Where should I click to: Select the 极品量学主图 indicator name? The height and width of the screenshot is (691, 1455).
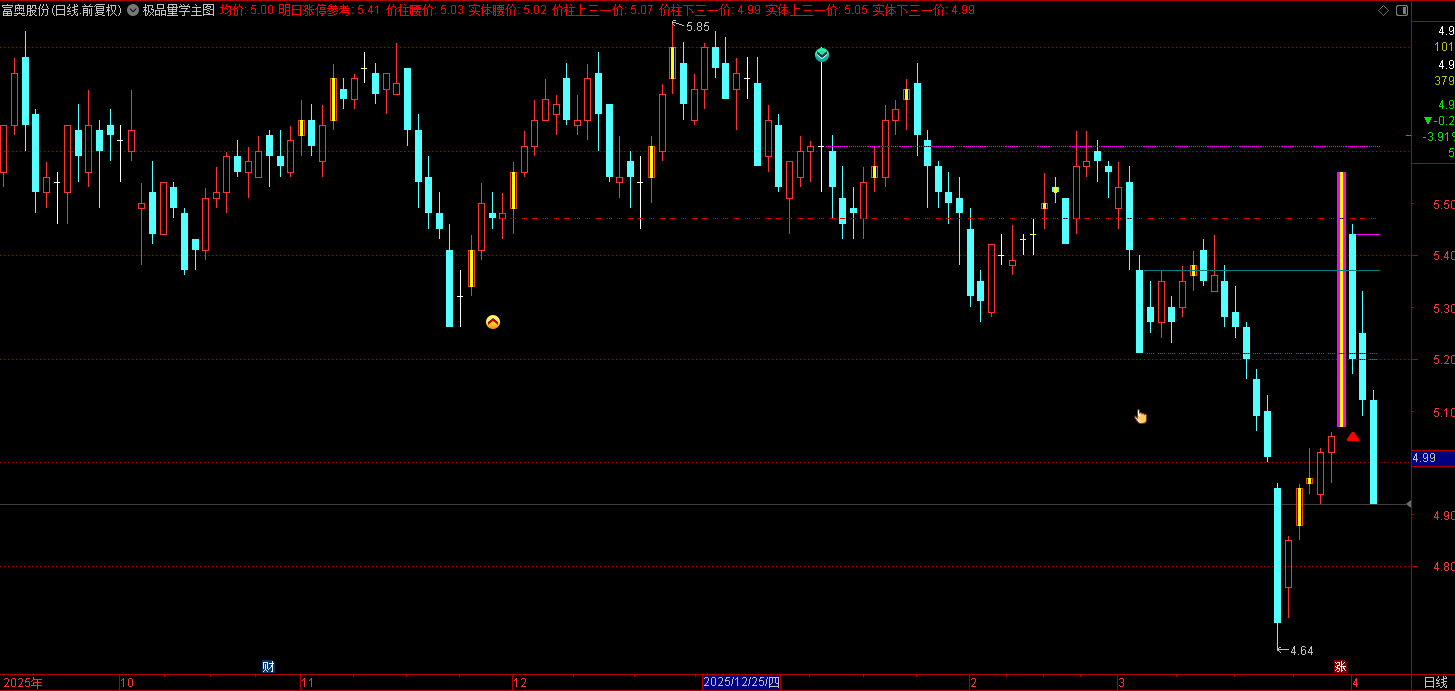[x=178, y=10]
